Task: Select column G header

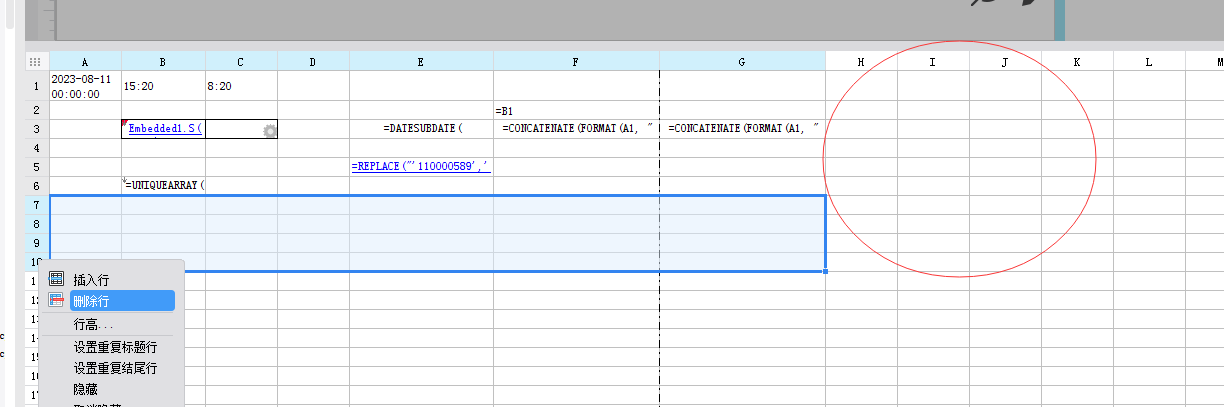Action: (742, 62)
